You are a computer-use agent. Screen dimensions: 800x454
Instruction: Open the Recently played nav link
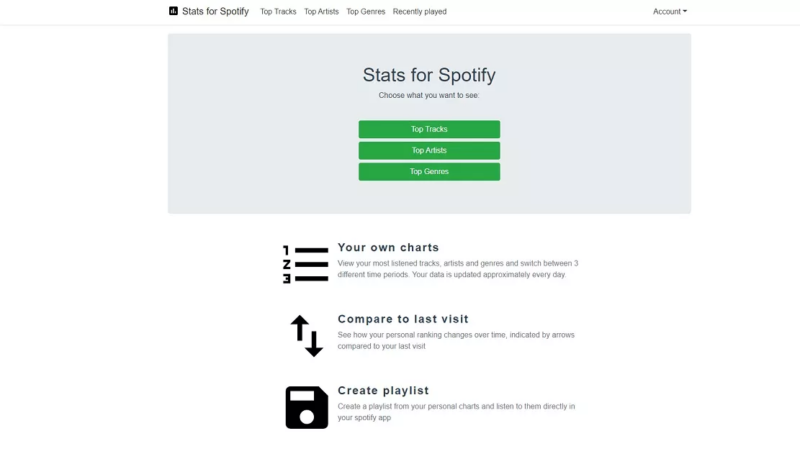point(419,11)
